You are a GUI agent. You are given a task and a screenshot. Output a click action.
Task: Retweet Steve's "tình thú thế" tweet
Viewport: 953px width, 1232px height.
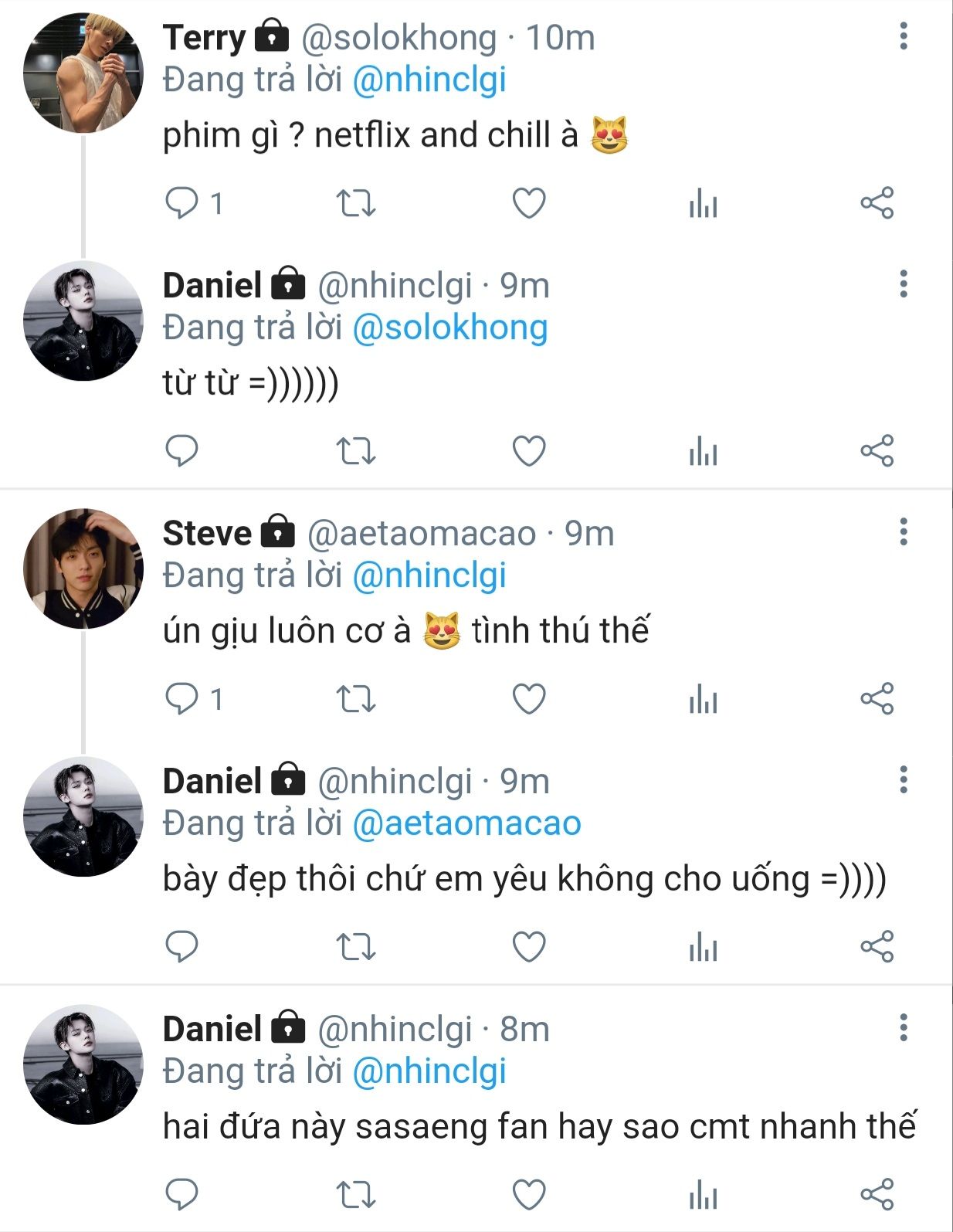[356, 699]
